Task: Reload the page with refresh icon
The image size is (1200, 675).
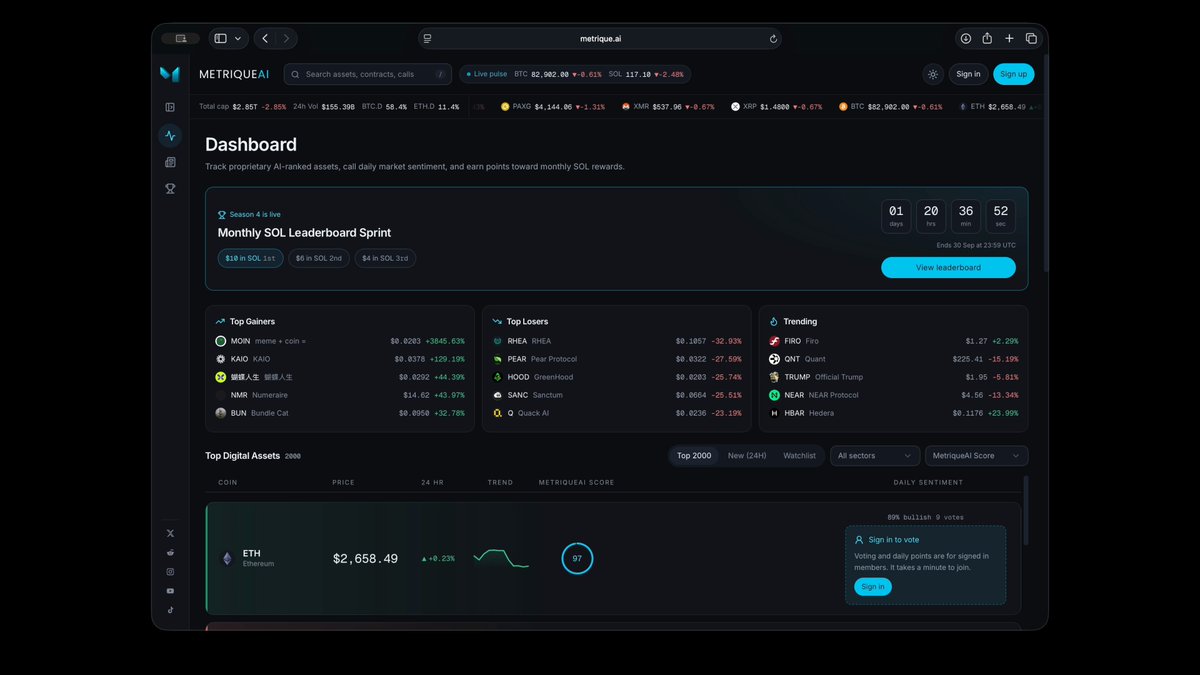Action: (773, 39)
